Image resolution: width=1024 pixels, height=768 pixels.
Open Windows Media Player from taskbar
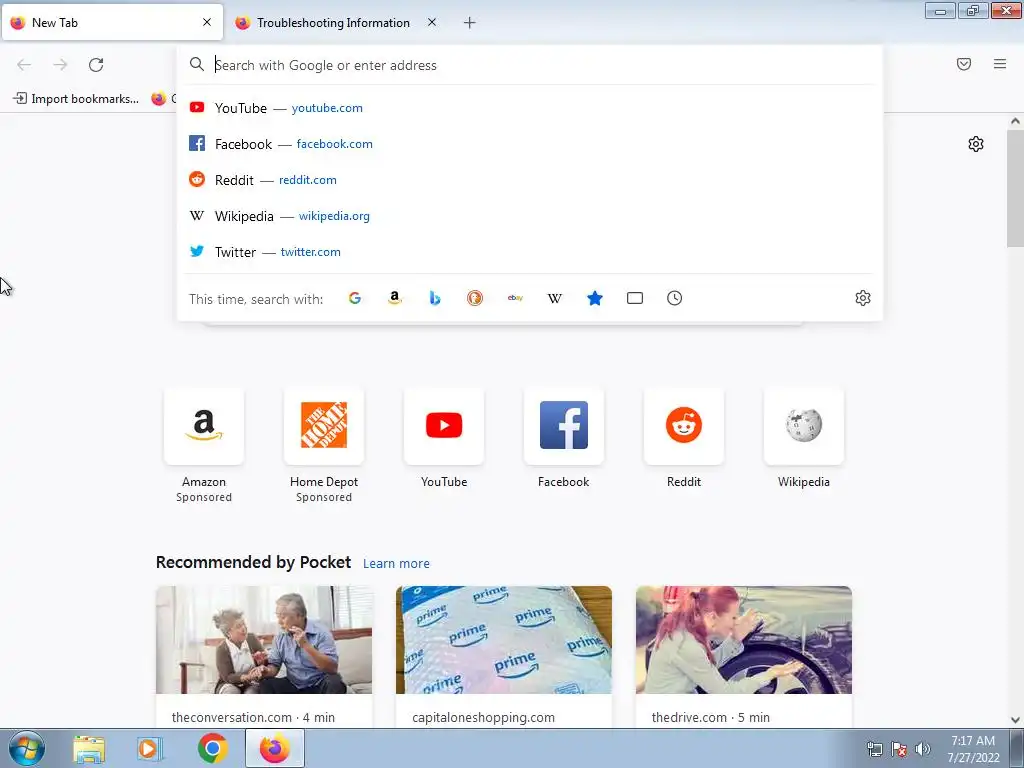[x=150, y=748]
